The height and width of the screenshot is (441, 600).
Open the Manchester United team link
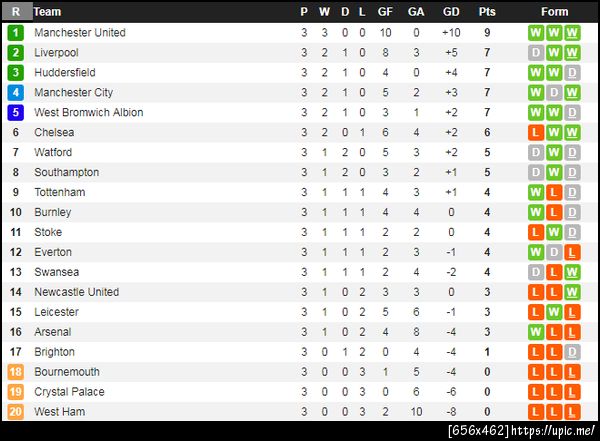[x=80, y=32]
